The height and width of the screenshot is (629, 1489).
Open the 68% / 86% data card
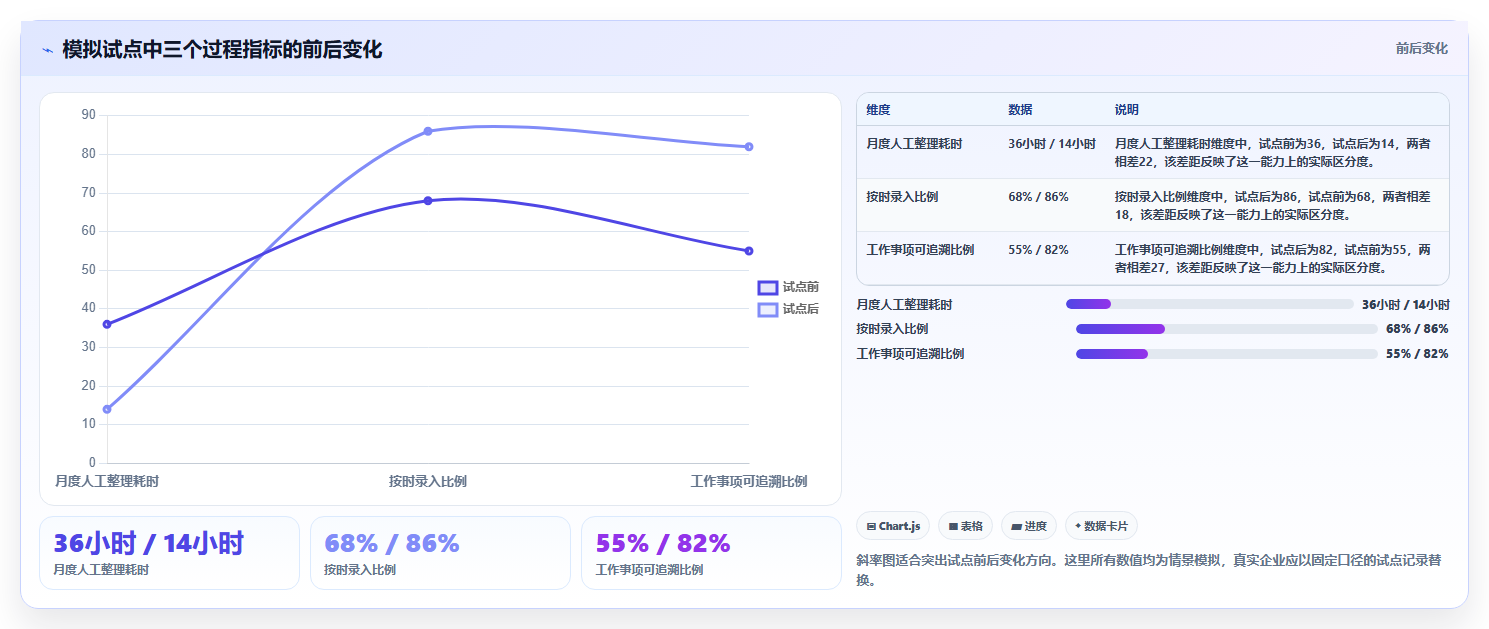(x=440, y=553)
